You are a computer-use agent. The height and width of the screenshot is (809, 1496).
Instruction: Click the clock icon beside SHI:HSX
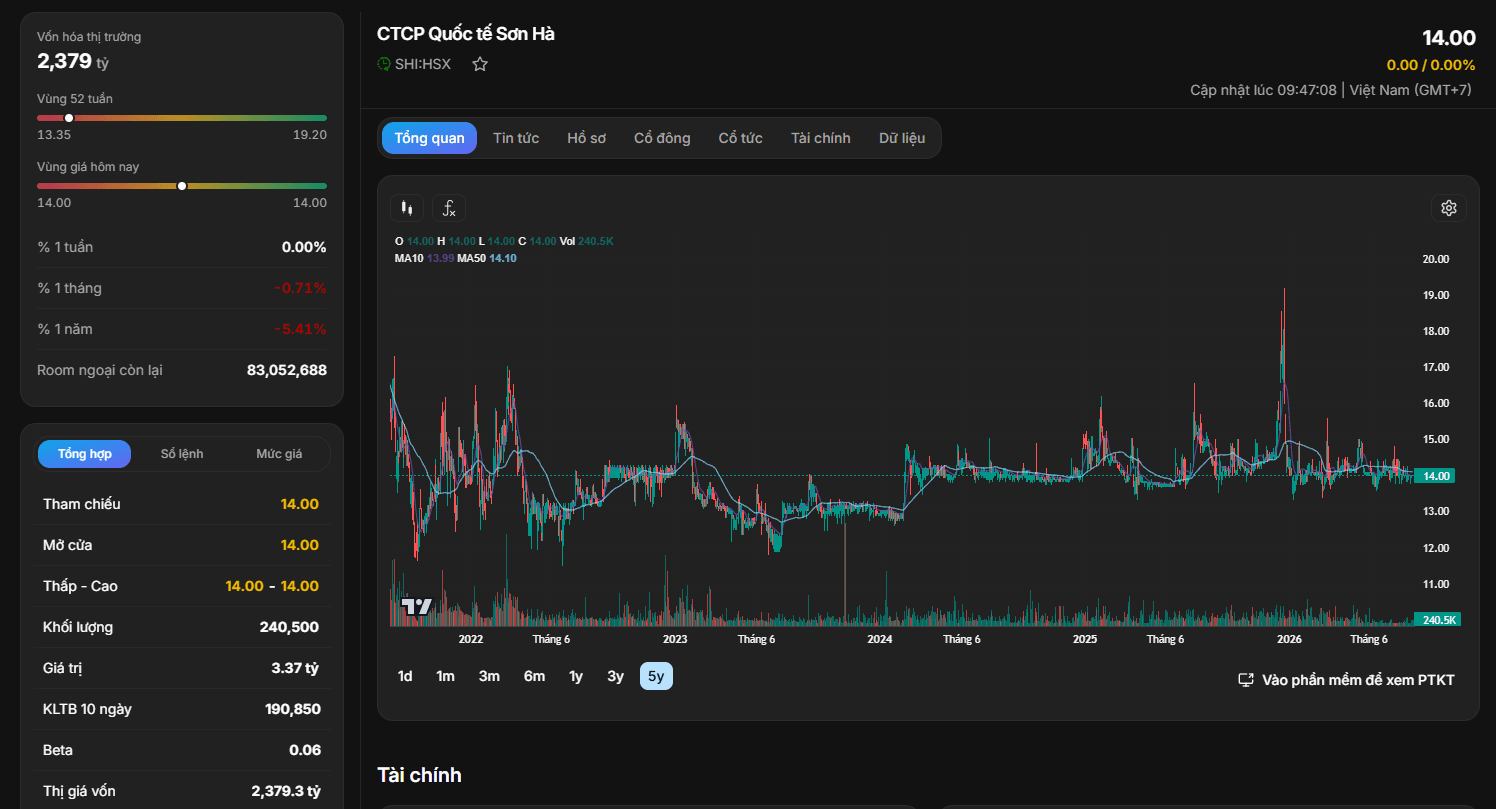pos(384,64)
